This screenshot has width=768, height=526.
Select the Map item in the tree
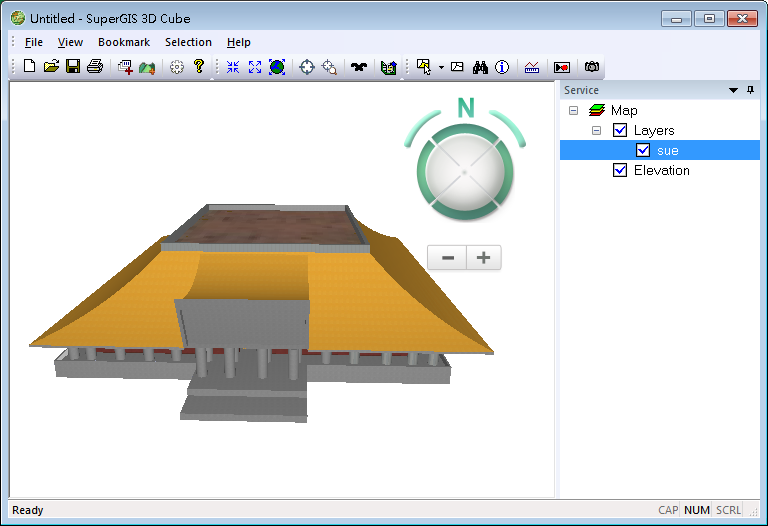pyautogui.click(x=624, y=110)
